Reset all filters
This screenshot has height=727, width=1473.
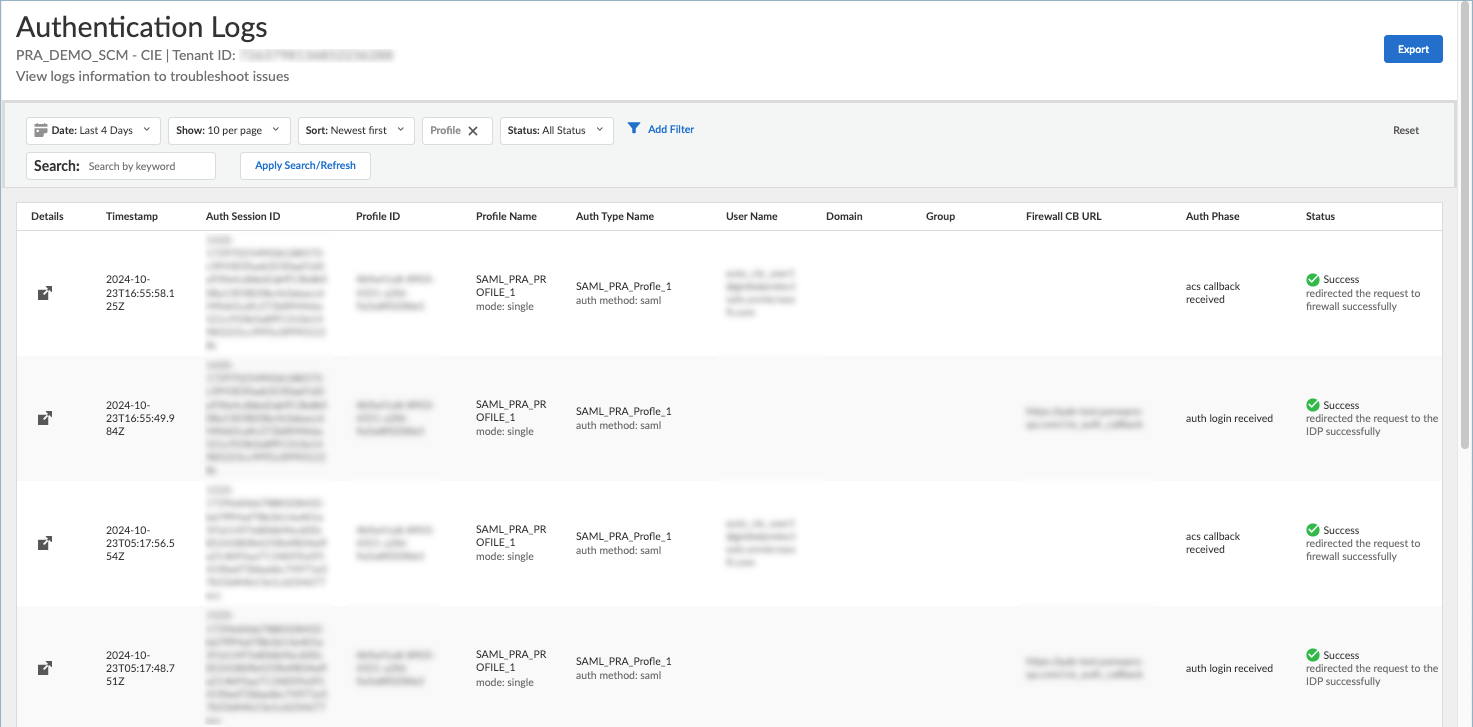(x=1406, y=131)
